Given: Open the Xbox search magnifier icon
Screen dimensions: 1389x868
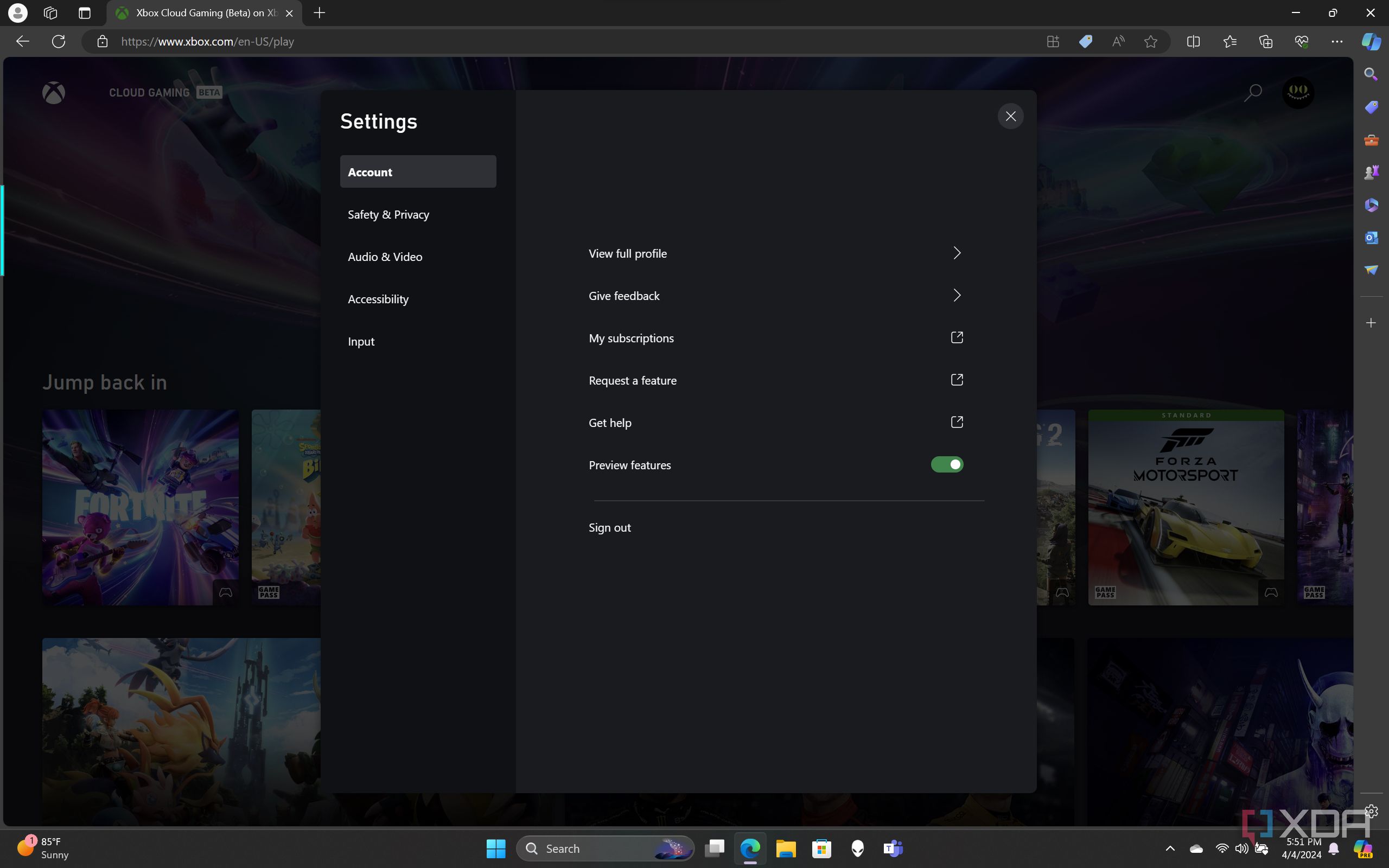Looking at the screenshot, I should 1252,92.
